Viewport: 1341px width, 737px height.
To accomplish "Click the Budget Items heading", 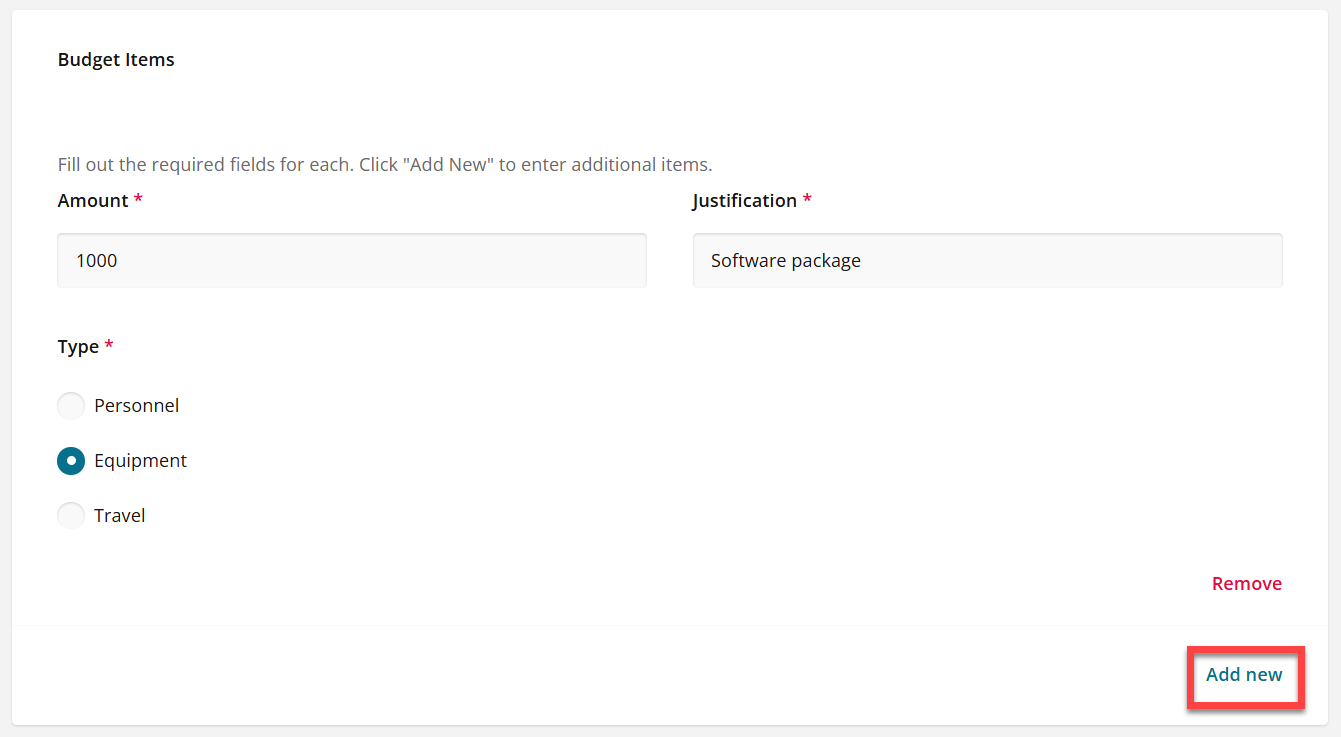I will pos(116,59).
